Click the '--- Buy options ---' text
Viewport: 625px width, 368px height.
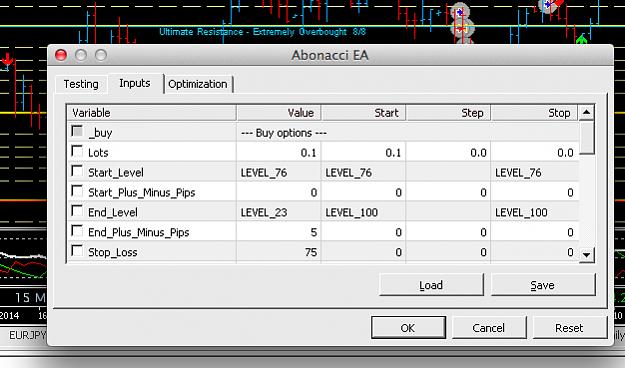point(284,133)
